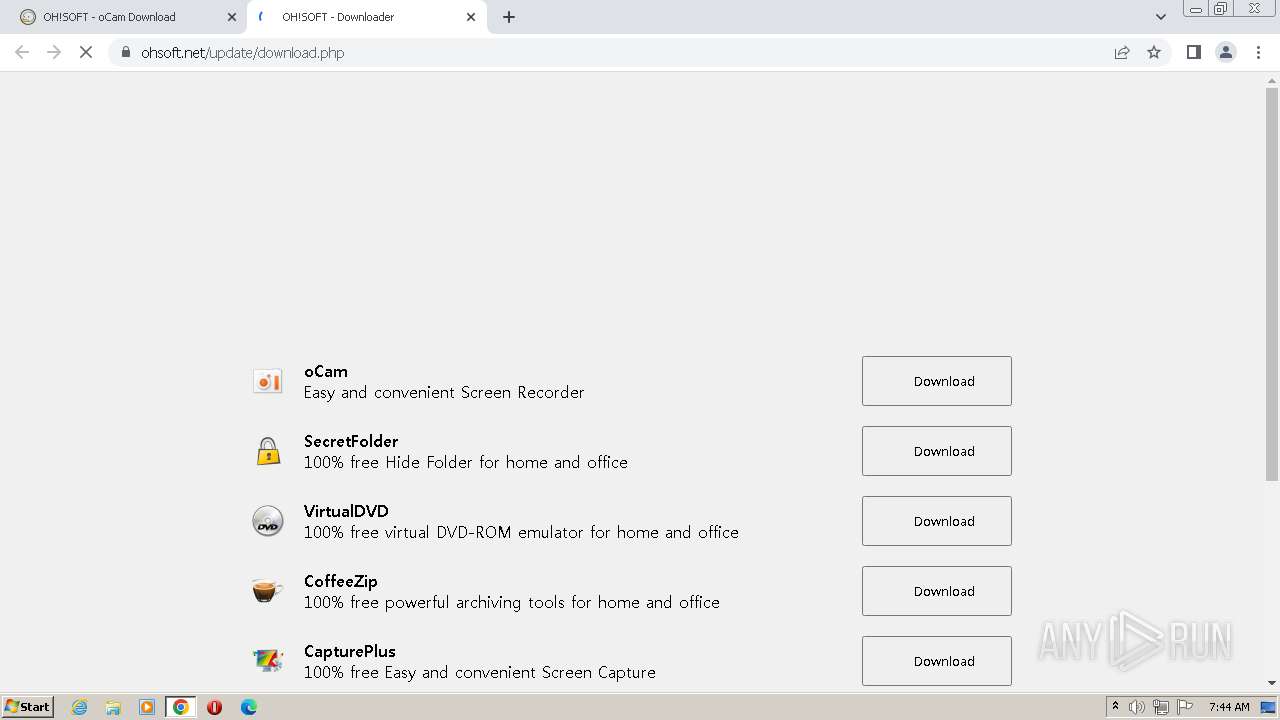The height and width of the screenshot is (720, 1280).
Task: Download VirtualDVD
Action: [937, 521]
